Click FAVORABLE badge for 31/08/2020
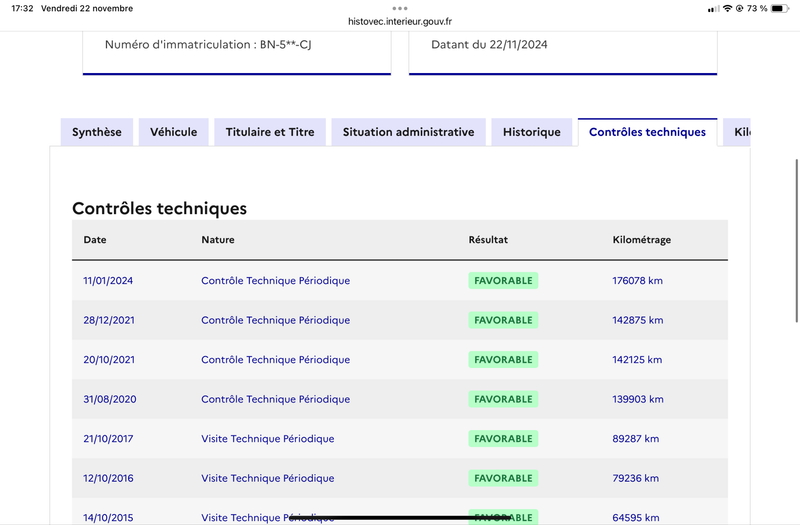This screenshot has width=800, height=525. 503,399
